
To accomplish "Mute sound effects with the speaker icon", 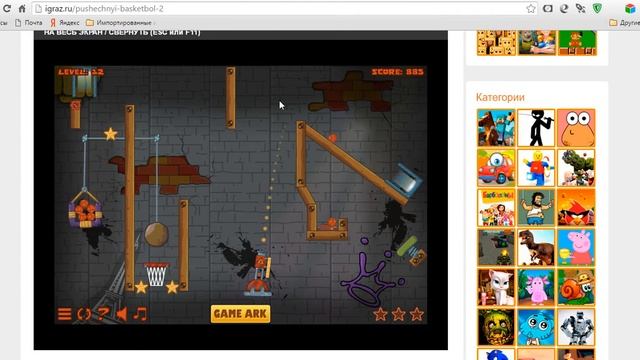I will 122,314.
